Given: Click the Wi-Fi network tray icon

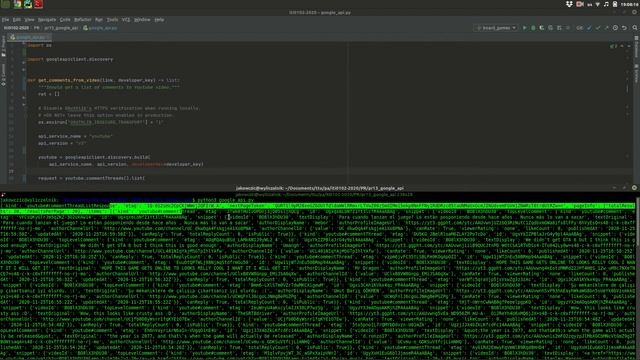Looking at the screenshot, I should pos(598,4).
